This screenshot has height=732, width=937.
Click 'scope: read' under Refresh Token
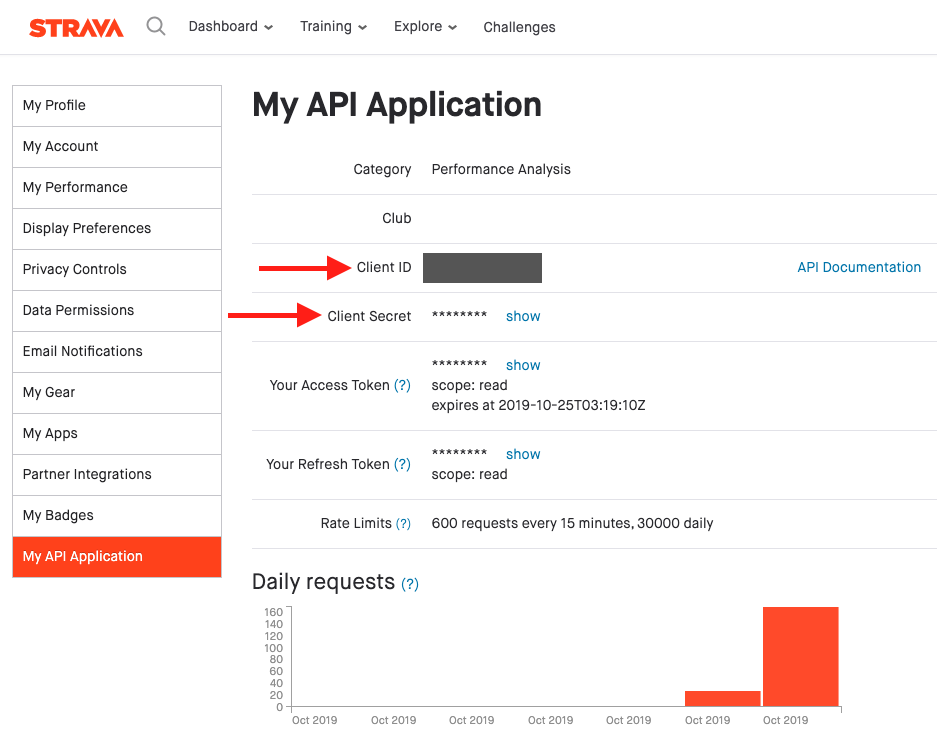(469, 474)
